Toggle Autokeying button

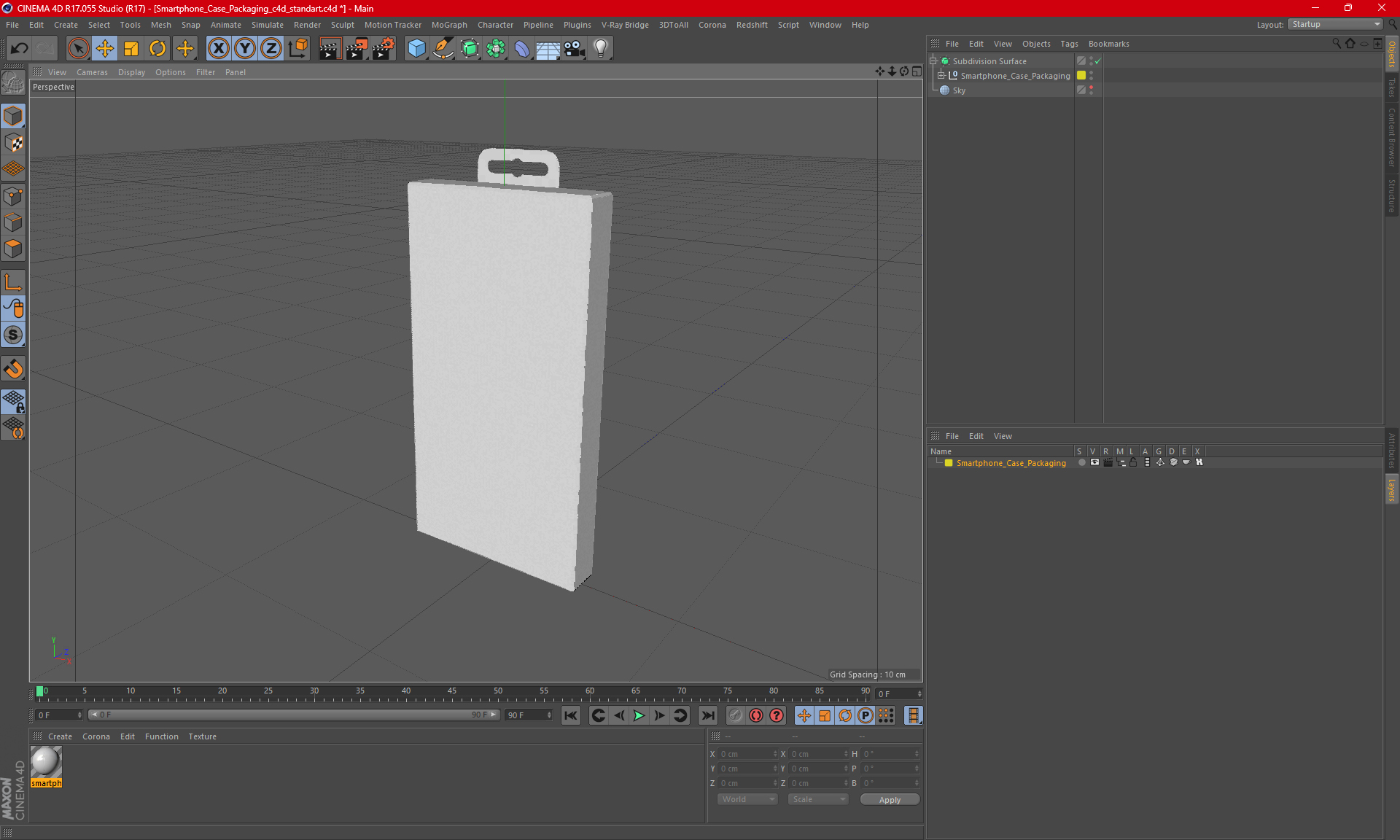(x=756, y=715)
